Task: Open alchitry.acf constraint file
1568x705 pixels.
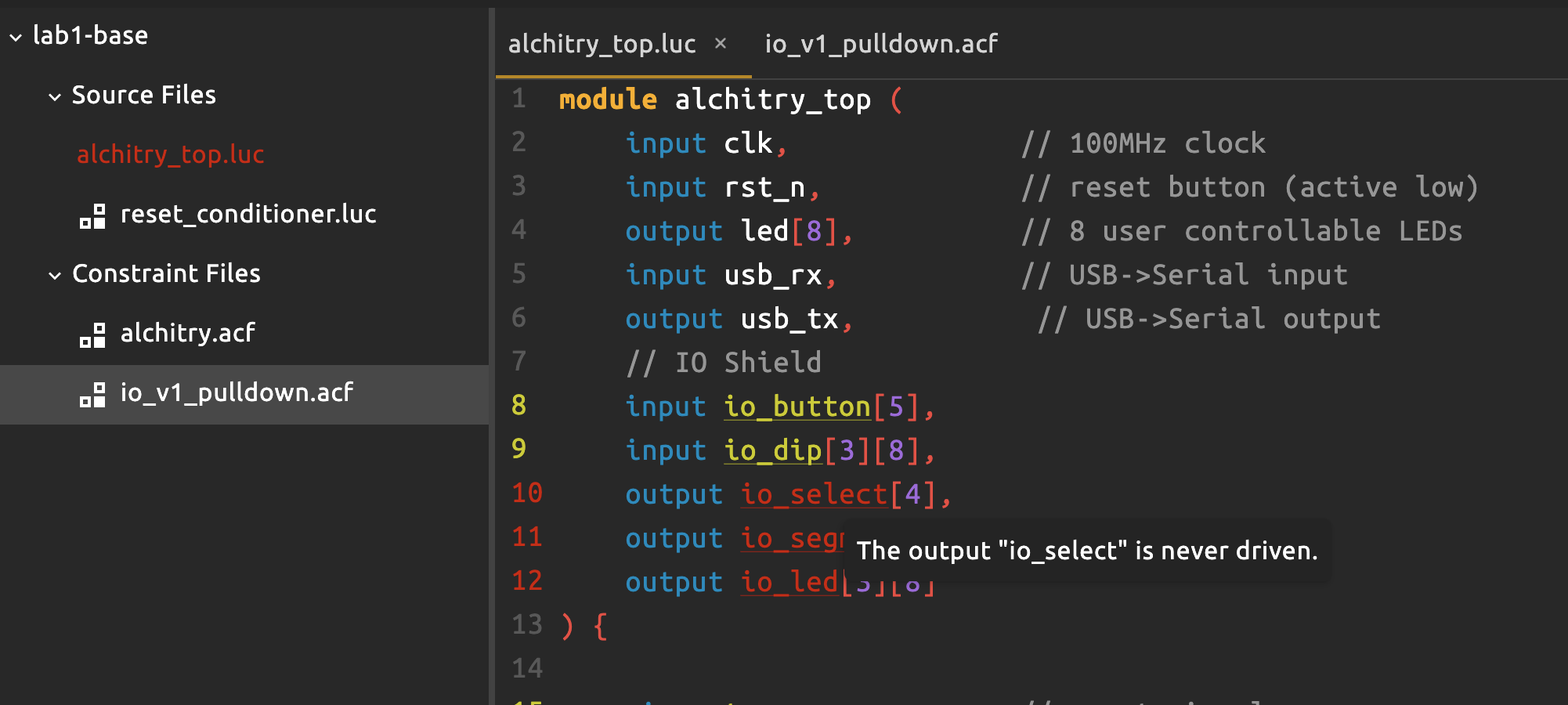Action: (x=187, y=333)
